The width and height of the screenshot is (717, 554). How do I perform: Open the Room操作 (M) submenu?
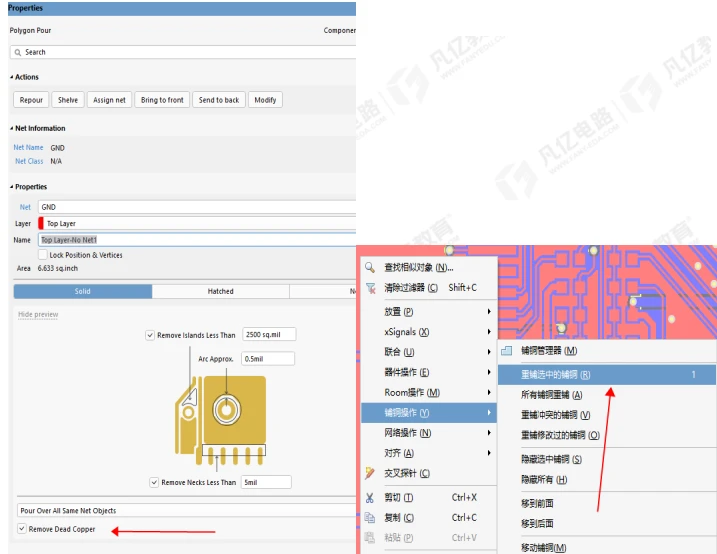pyautogui.click(x=428, y=393)
